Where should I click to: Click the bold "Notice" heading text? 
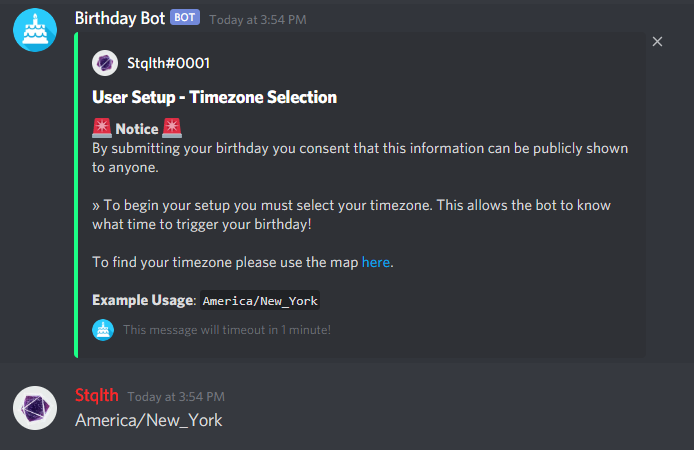coord(137,129)
